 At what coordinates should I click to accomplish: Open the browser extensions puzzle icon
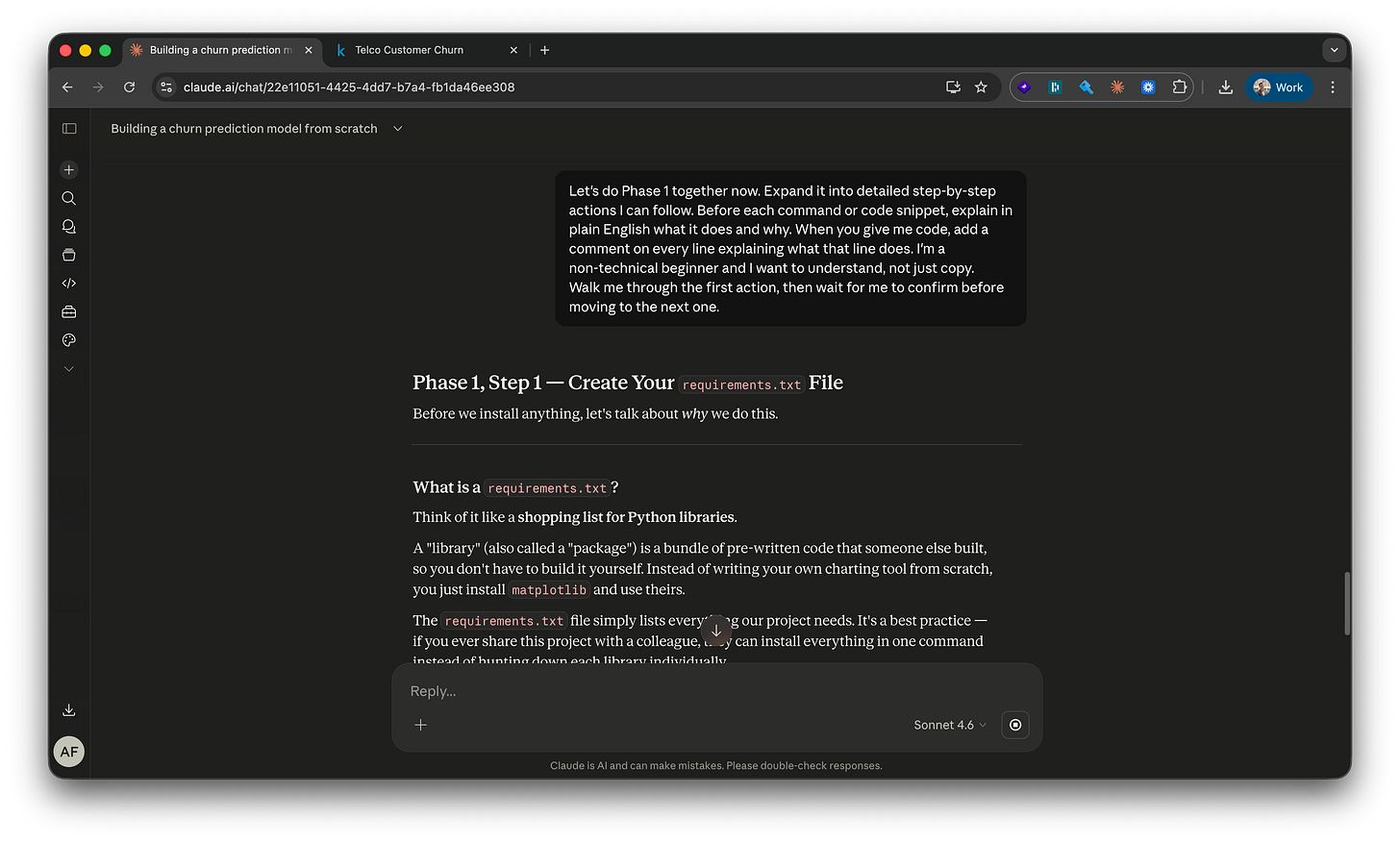[x=1179, y=87]
